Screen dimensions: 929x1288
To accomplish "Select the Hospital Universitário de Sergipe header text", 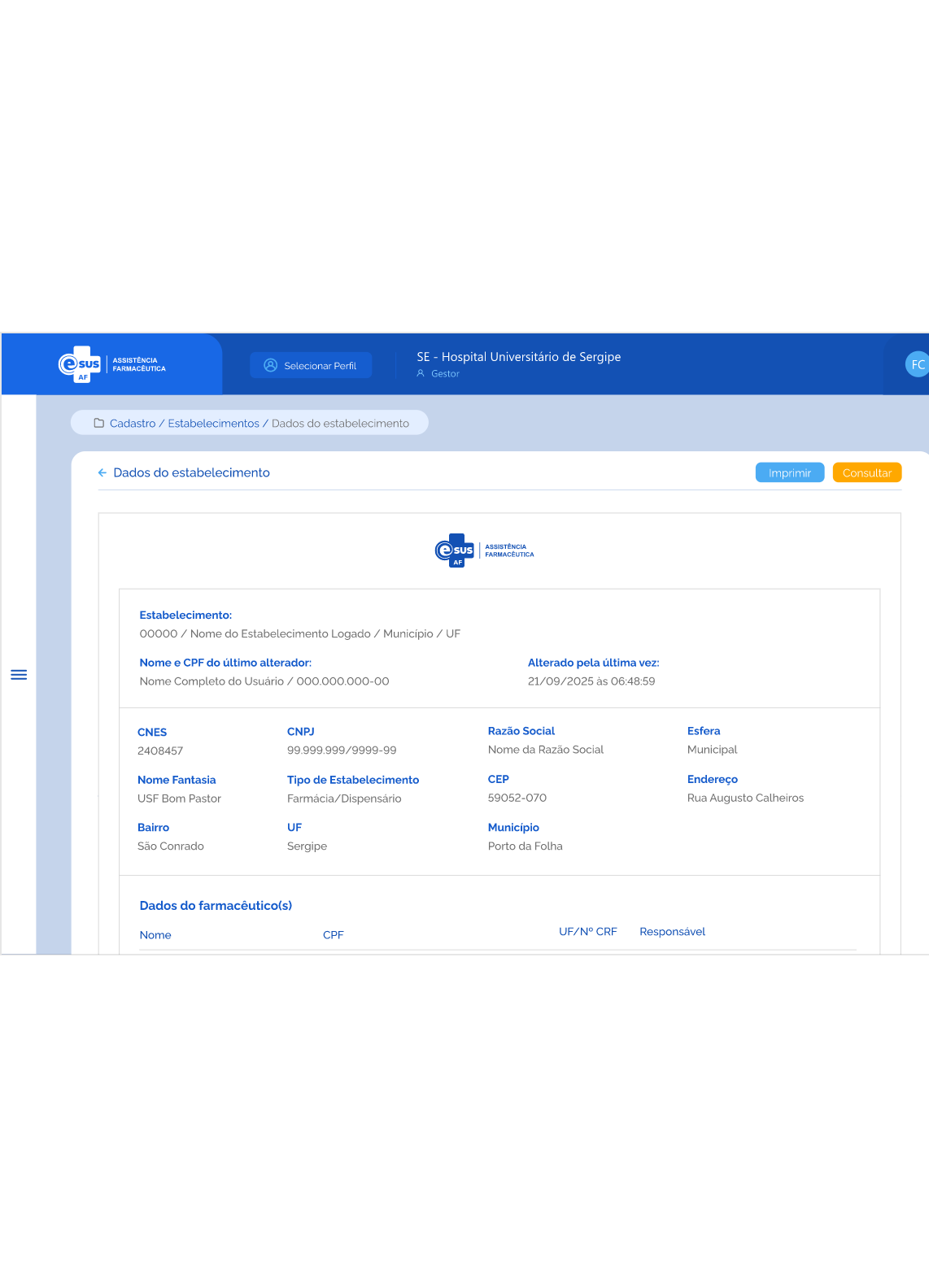I will 519,356.
